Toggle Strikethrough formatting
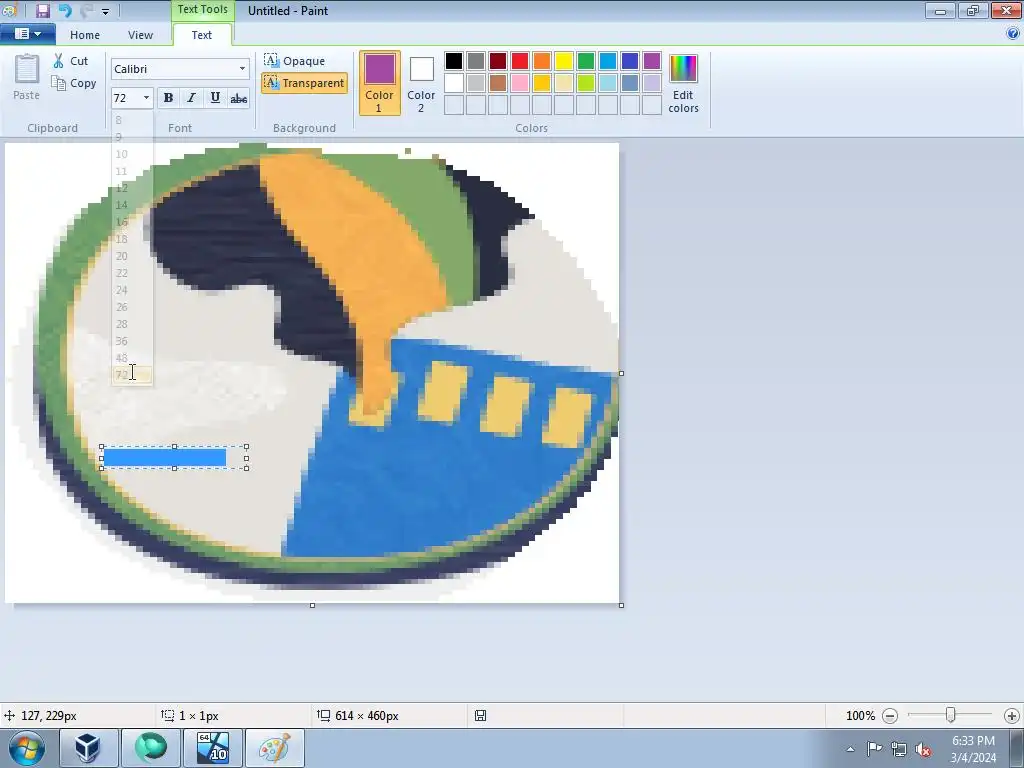Image resolution: width=1024 pixels, height=768 pixels. pos(238,98)
